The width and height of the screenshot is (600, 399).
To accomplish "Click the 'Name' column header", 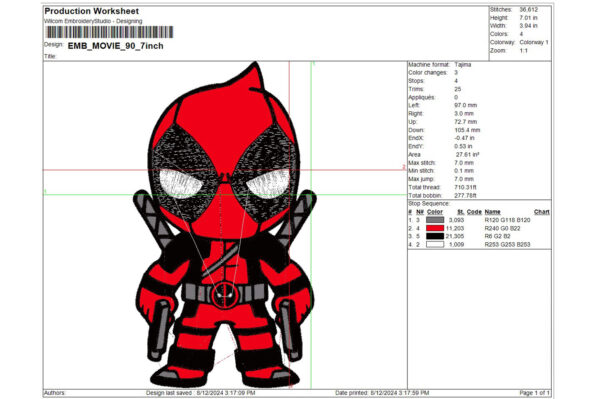I will coord(492,212).
